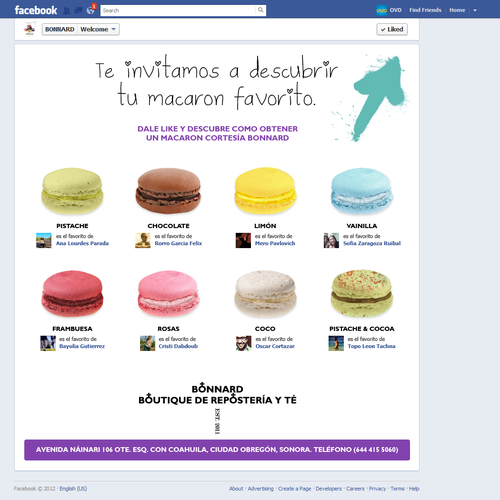500x500 pixels.
Task: Open Ana Lourdes Parada's profile
Action: (82, 243)
